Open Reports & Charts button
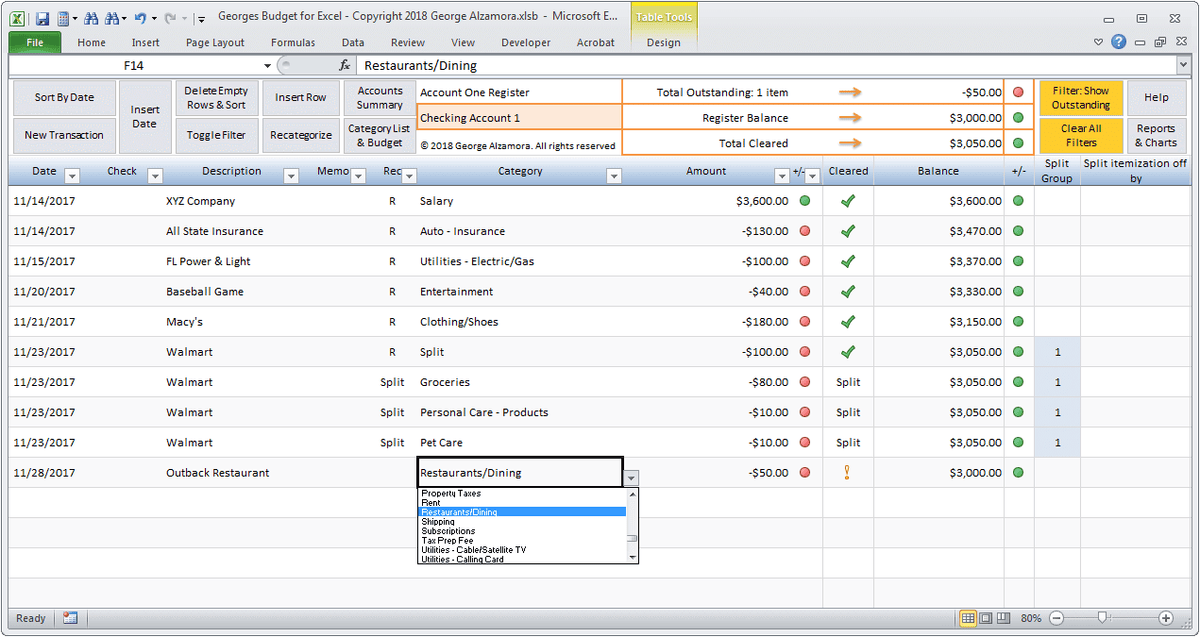The height and width of the screenshot is (637, 1200). point(1156,135)
